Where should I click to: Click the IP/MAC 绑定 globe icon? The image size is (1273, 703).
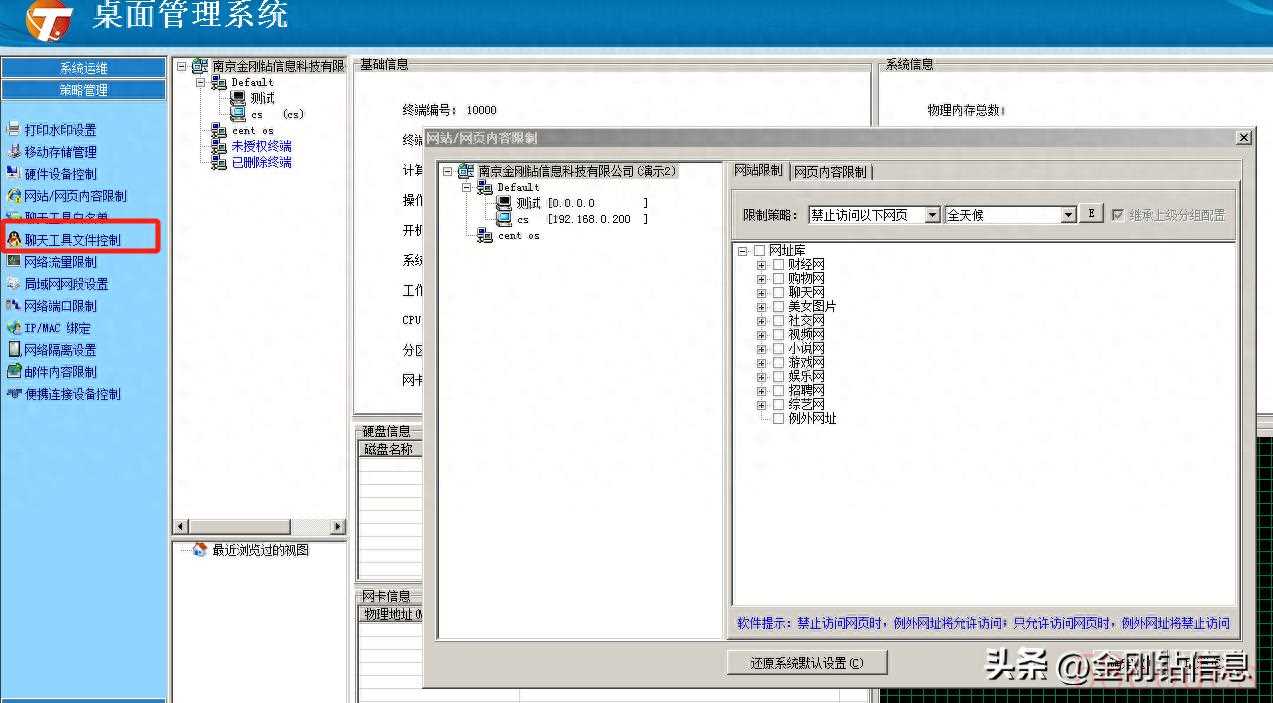click(13, 328)
